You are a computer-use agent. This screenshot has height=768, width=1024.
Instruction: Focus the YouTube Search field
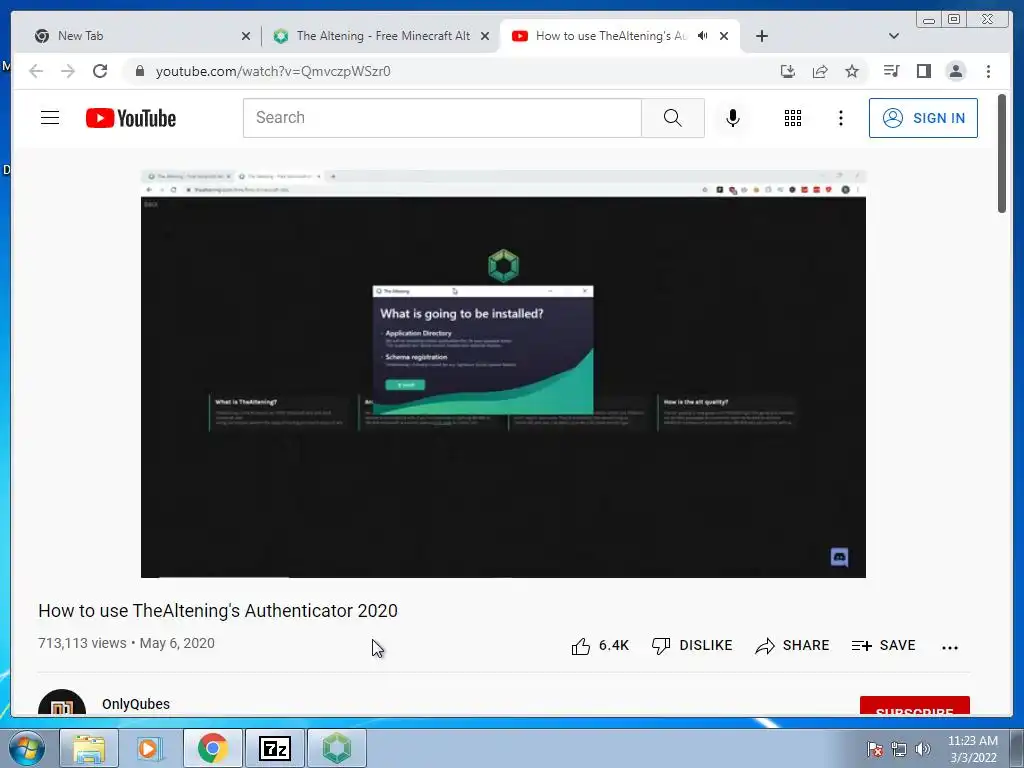(x=443, y=118)
